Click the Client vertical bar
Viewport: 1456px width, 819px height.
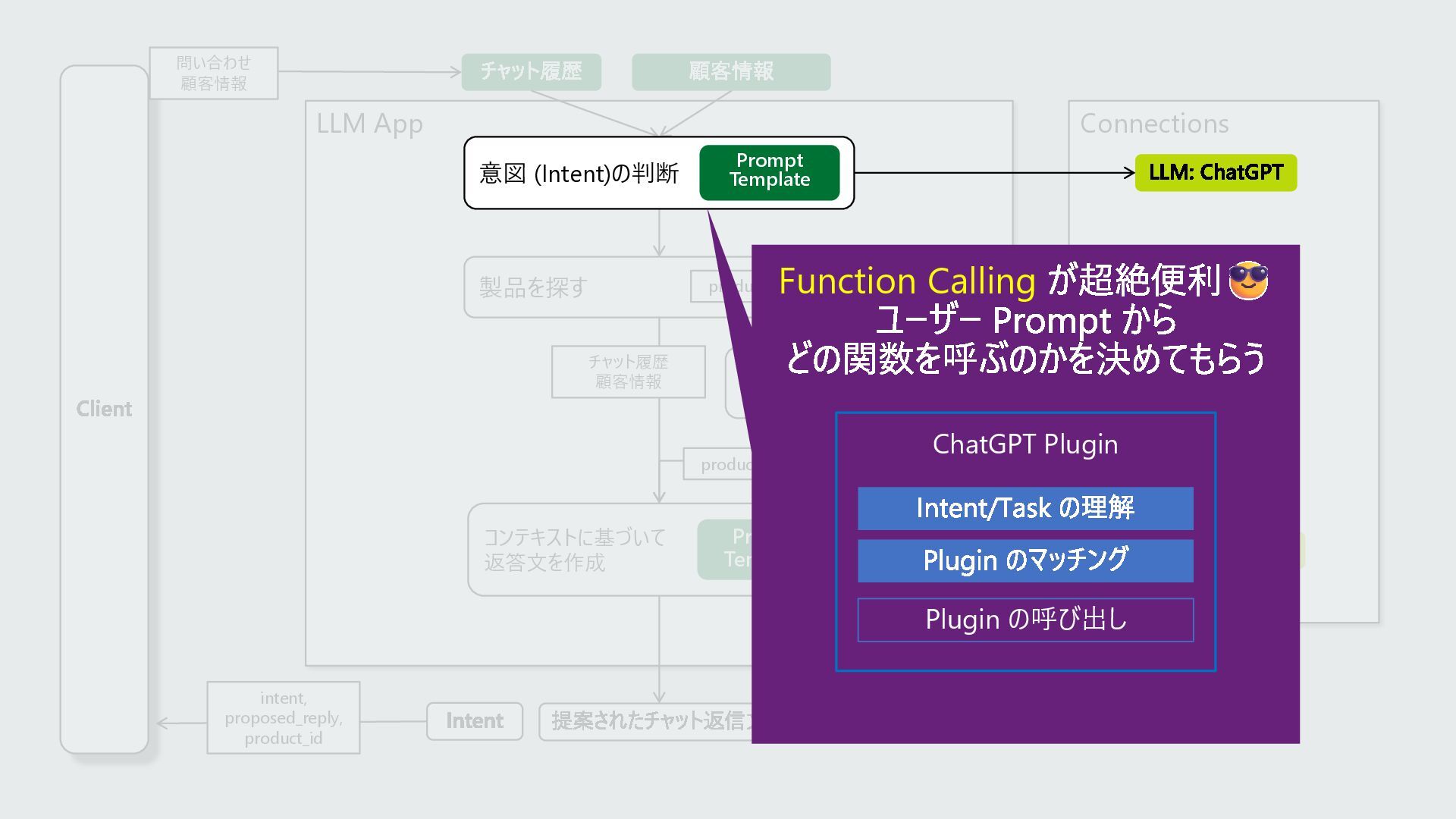pyautogui.click(x=104, y=409)
